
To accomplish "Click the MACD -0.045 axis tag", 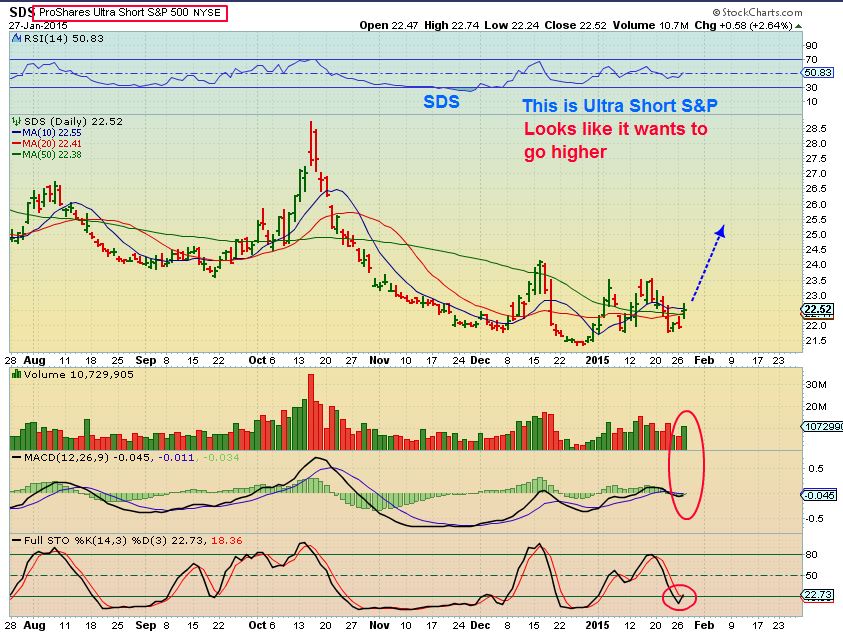I will point(819,495).
